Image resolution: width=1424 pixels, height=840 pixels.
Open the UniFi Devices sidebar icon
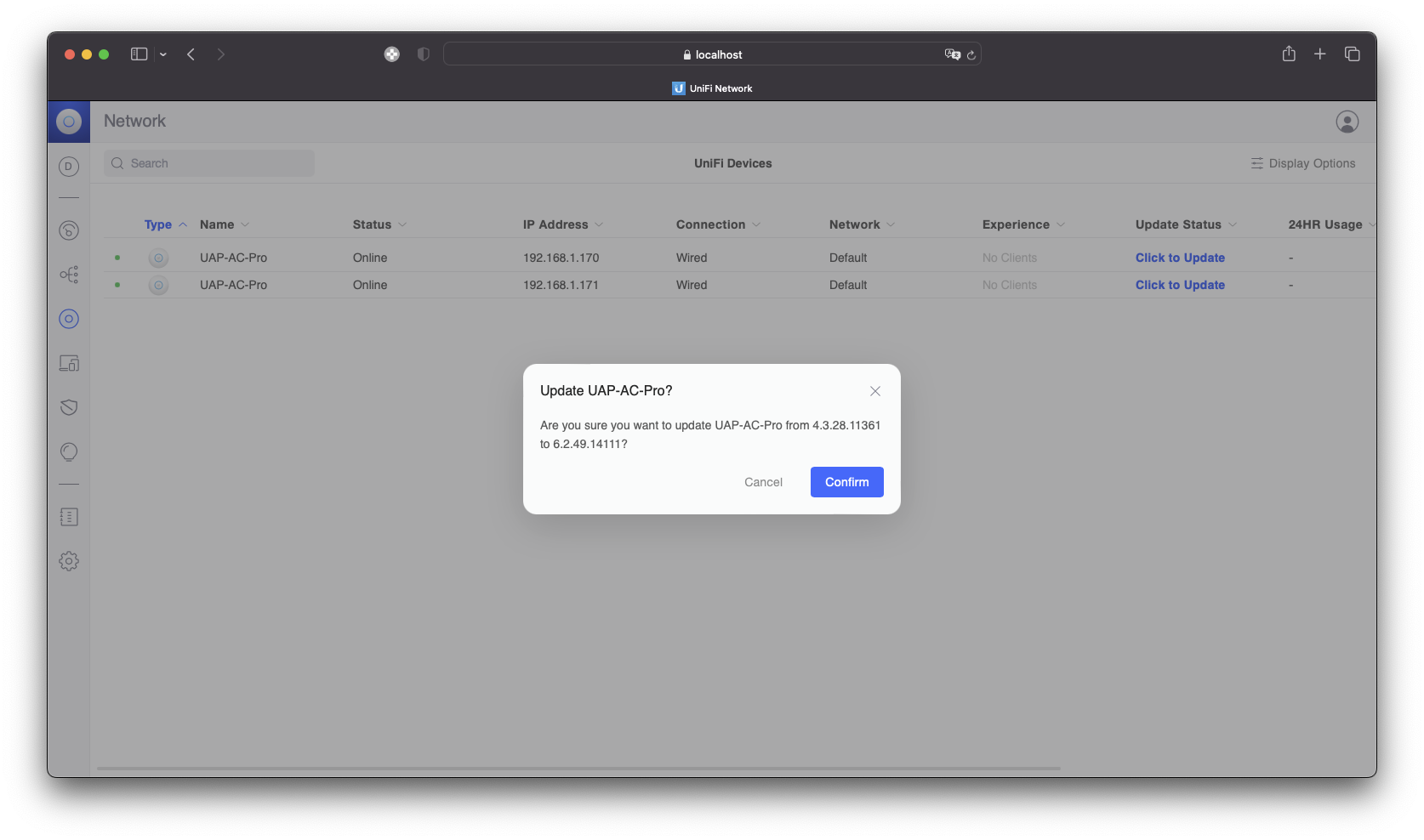[69, 319]
